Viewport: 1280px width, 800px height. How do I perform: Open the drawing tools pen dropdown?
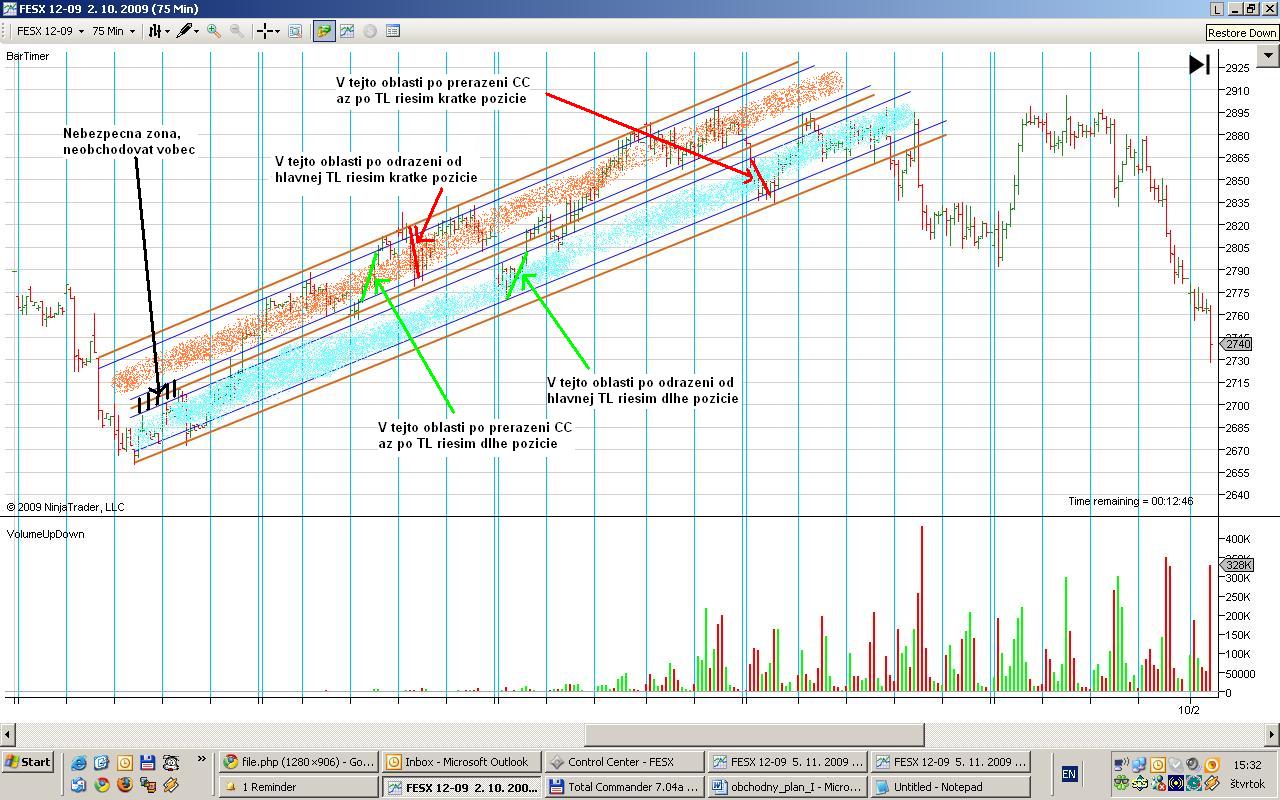pos(188,31)
